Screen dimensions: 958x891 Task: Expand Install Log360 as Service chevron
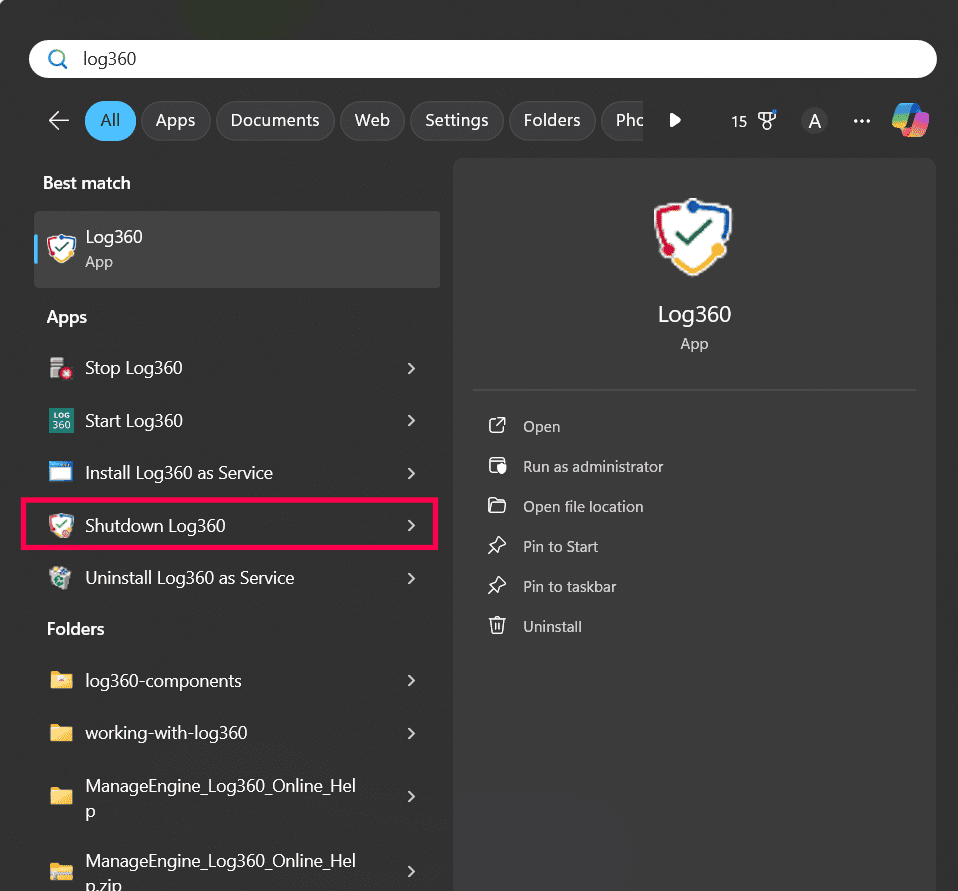(411, 473)
